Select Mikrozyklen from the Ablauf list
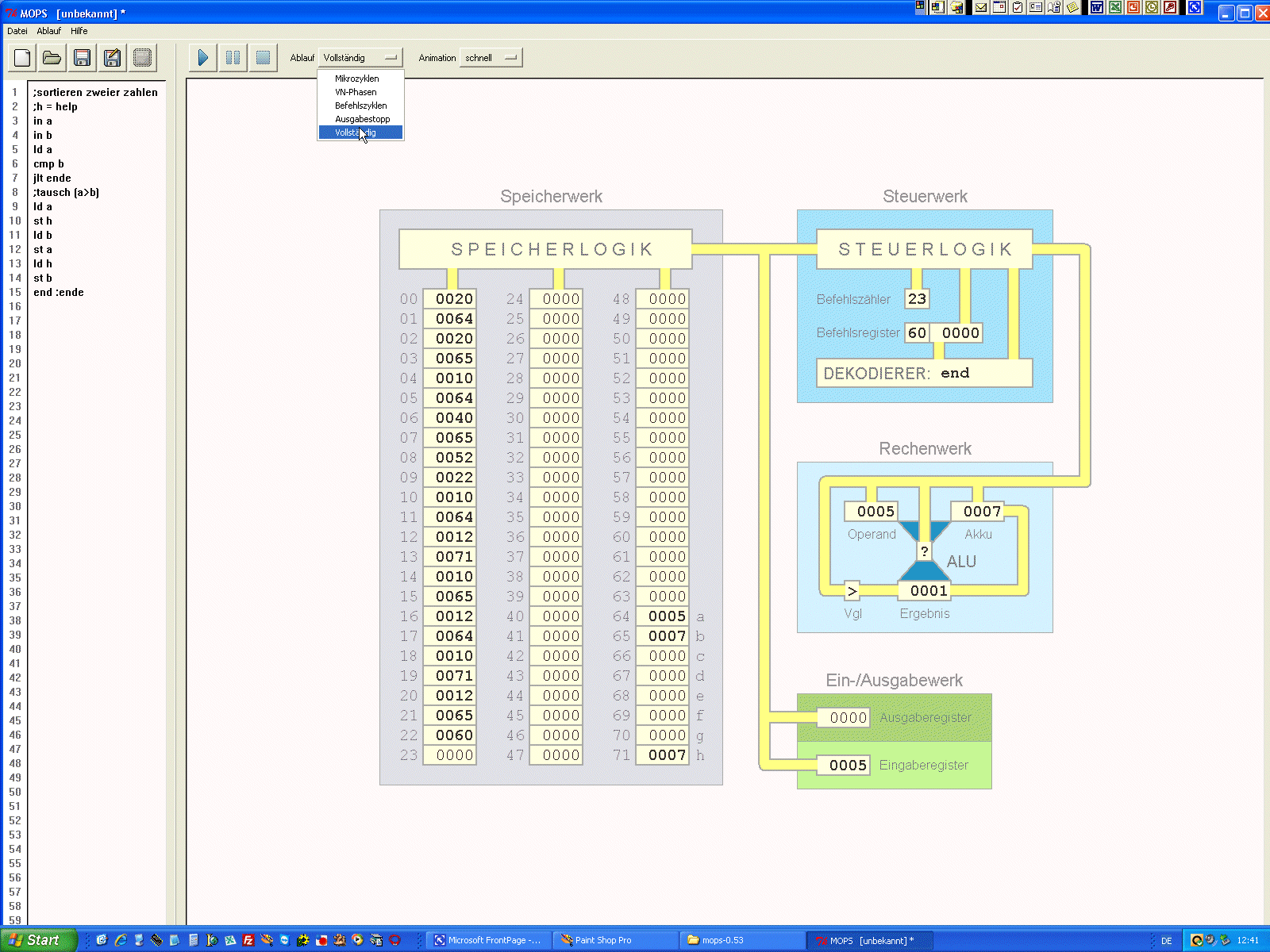Image resolution: width=1270 pixels, height=952 pixels. (356, 79)
